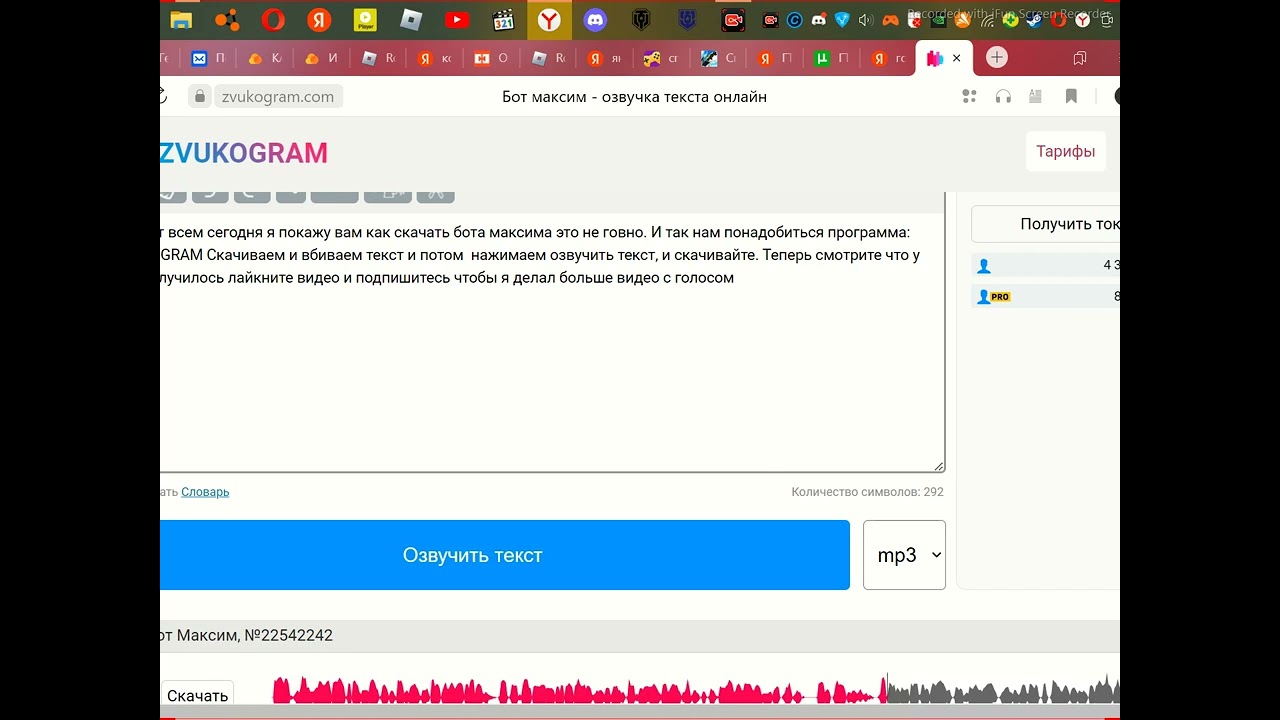Click the PRO user badge icon
Viewport: 1280px width, 720px height.
tap(994, 297)
